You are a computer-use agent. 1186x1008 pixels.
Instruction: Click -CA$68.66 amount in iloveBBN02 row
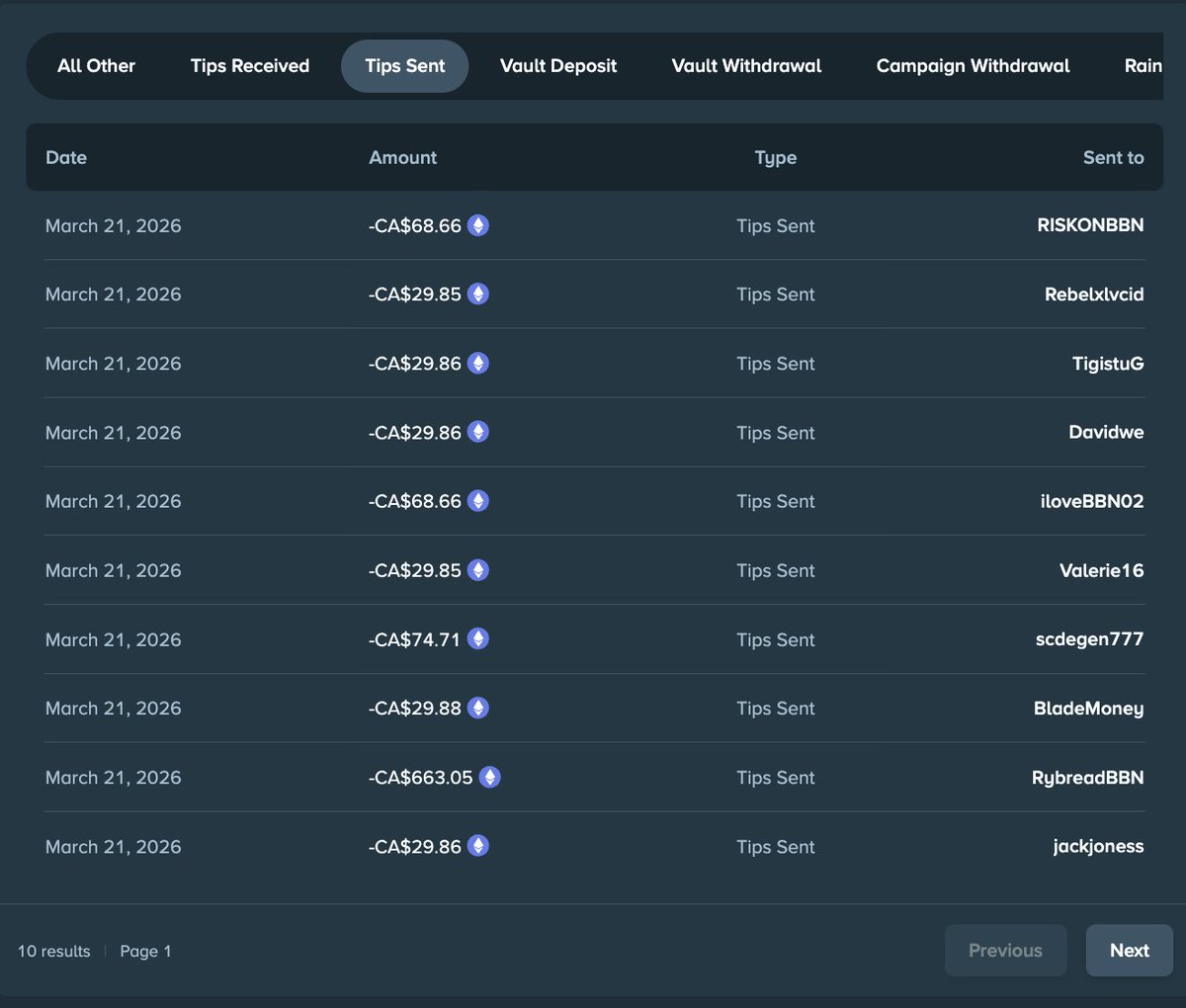(415, 501)
